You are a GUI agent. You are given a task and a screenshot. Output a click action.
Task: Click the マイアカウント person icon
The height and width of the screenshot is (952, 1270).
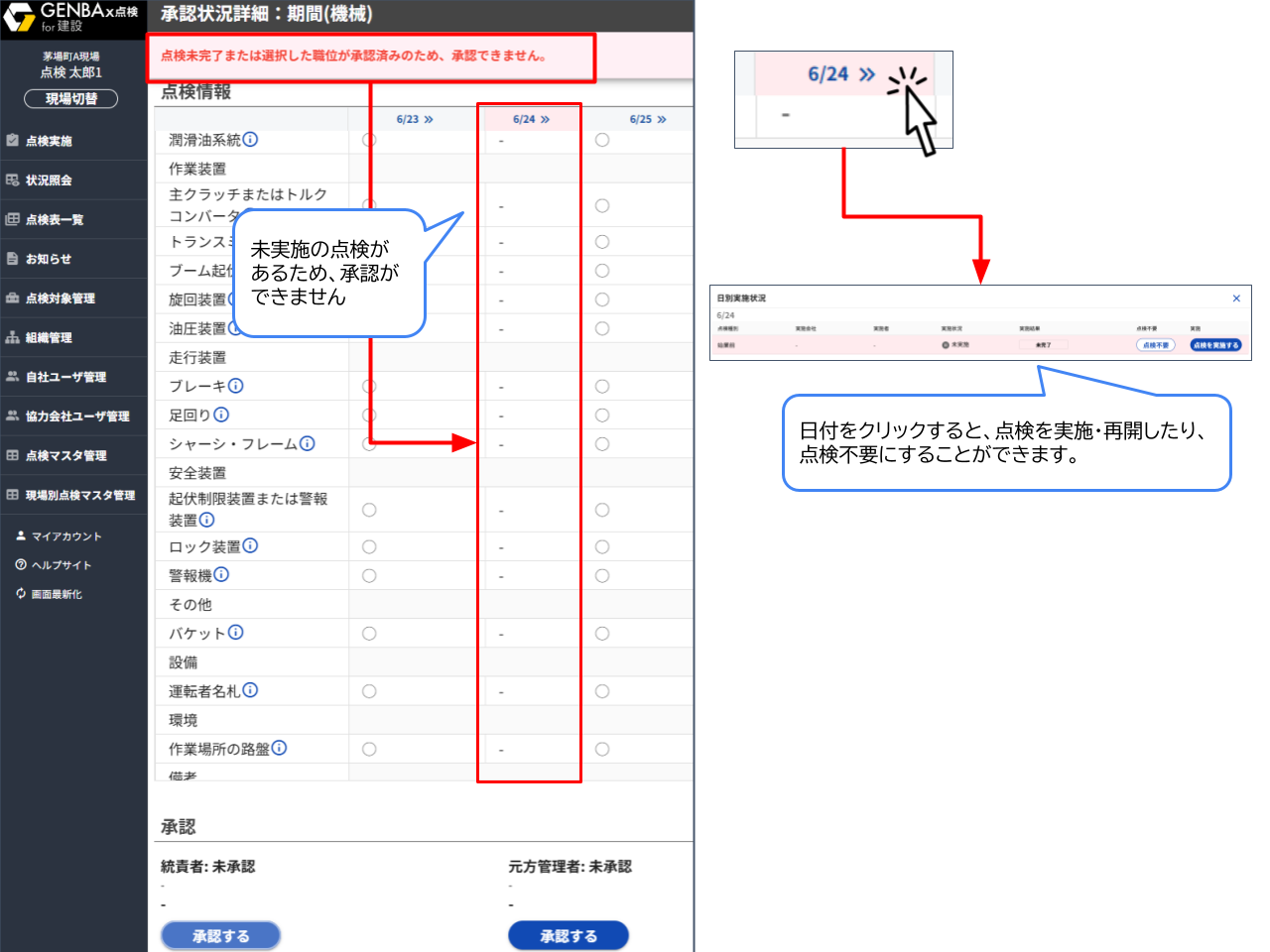click(21, 535)
